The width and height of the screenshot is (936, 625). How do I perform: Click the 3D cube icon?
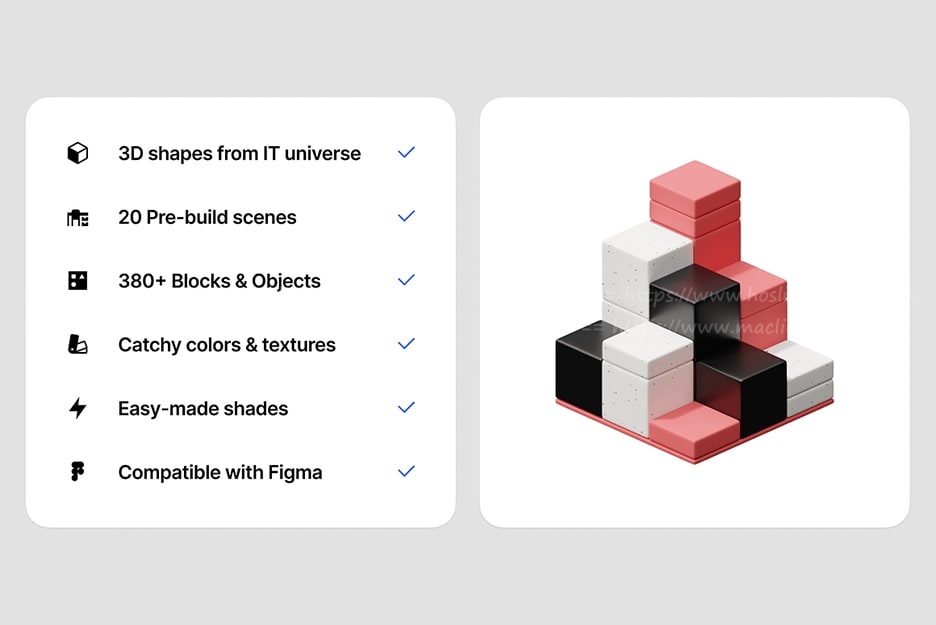pos(77,153)
